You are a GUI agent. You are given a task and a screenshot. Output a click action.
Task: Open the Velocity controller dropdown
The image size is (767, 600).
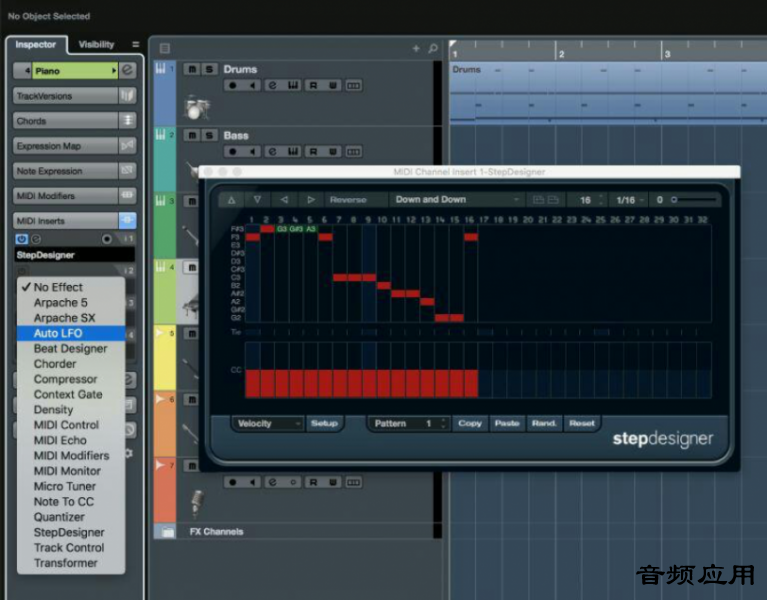268,423
